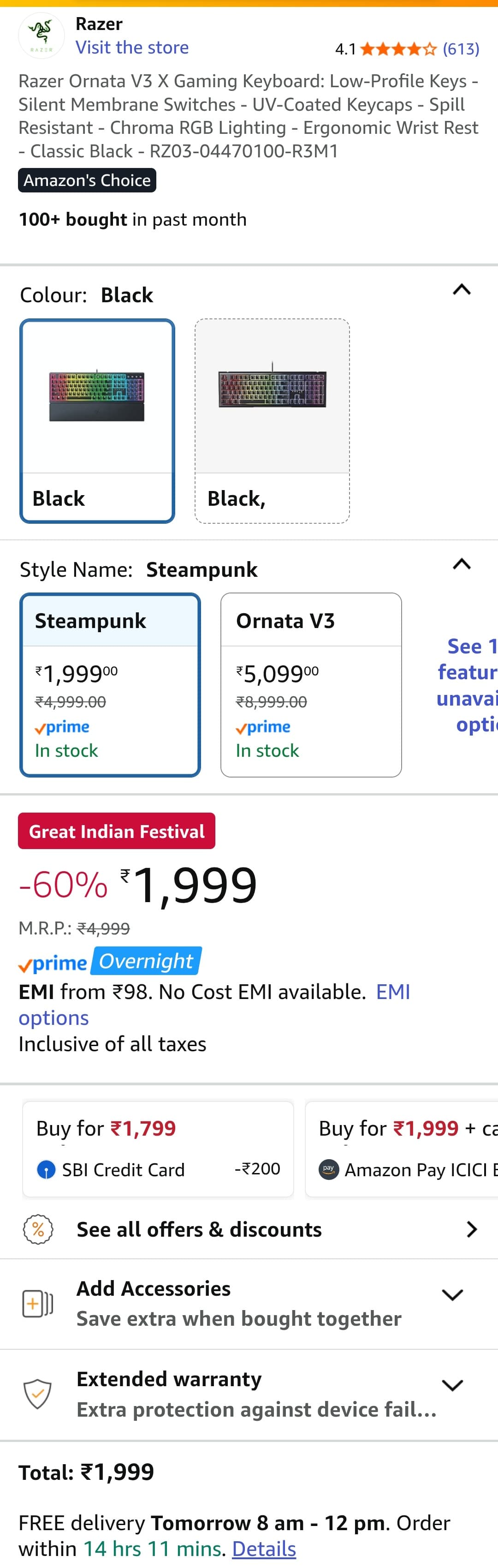The width and height of the screenshot is (498, 1568).
Task: Choose the second colour variant "Black,"
Action: (272, 420)
